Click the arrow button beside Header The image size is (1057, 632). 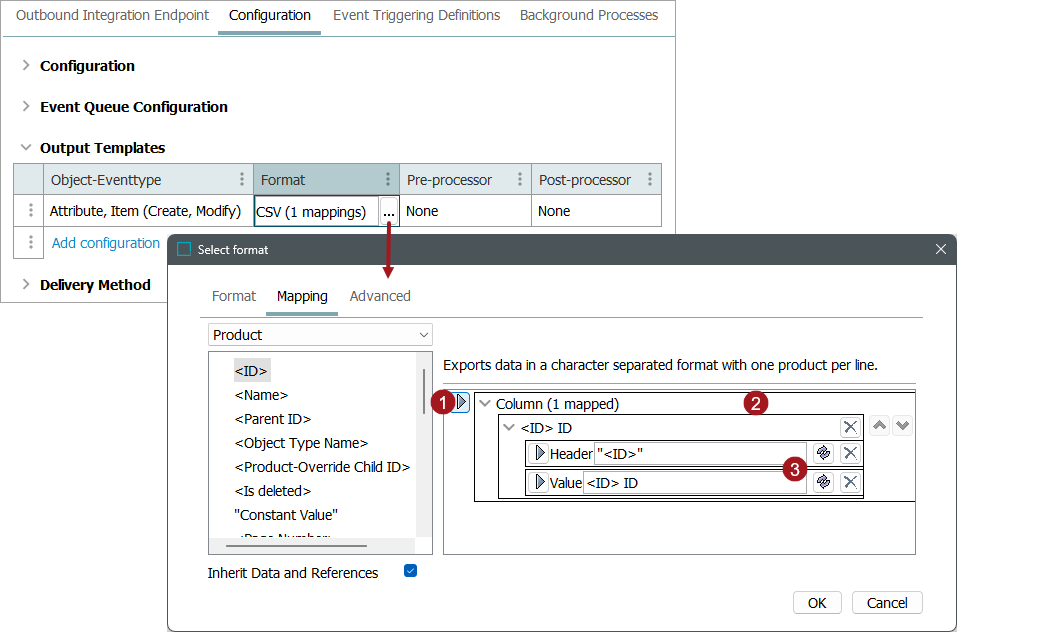click(x=540, y=453)
